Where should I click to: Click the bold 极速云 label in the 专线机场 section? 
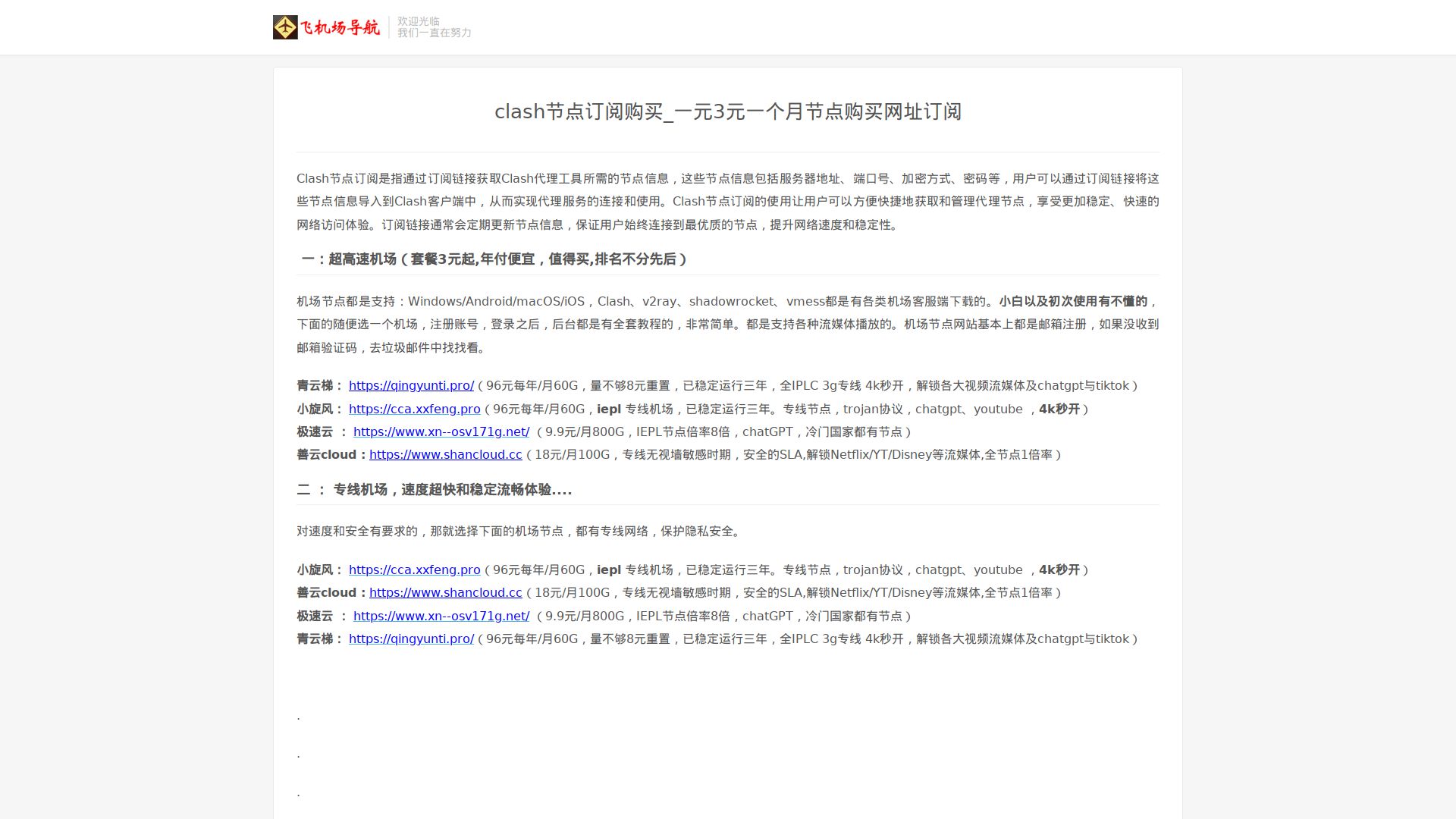tap(315, 617)
